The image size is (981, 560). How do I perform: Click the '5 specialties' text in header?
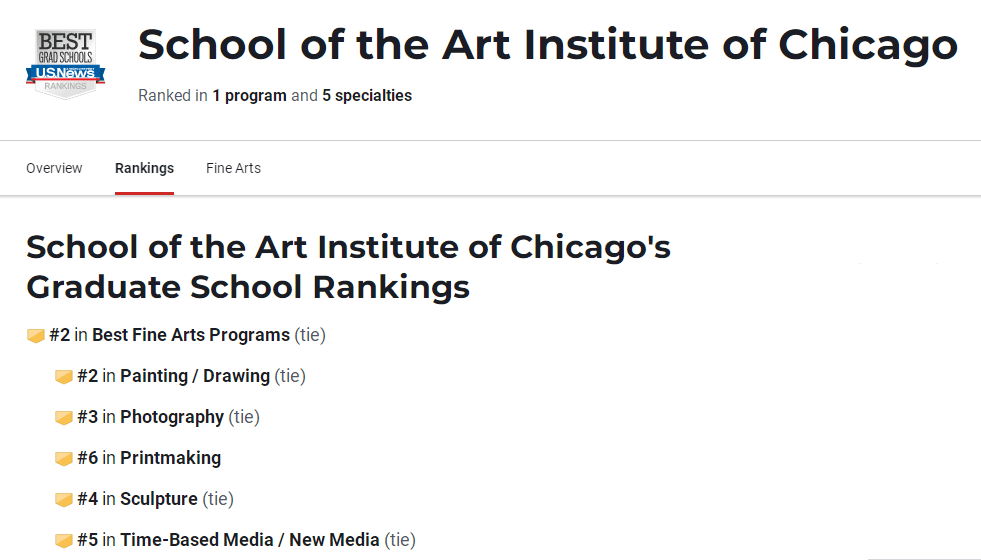[x=367, y=96]
